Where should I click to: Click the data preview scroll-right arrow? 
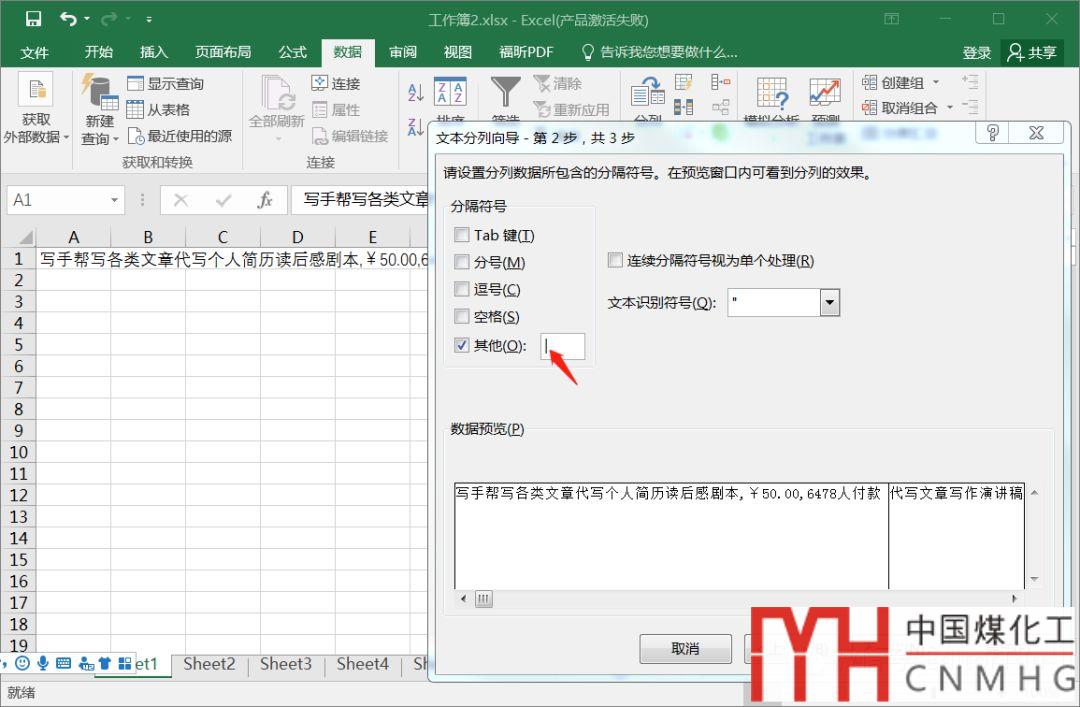1014,598
